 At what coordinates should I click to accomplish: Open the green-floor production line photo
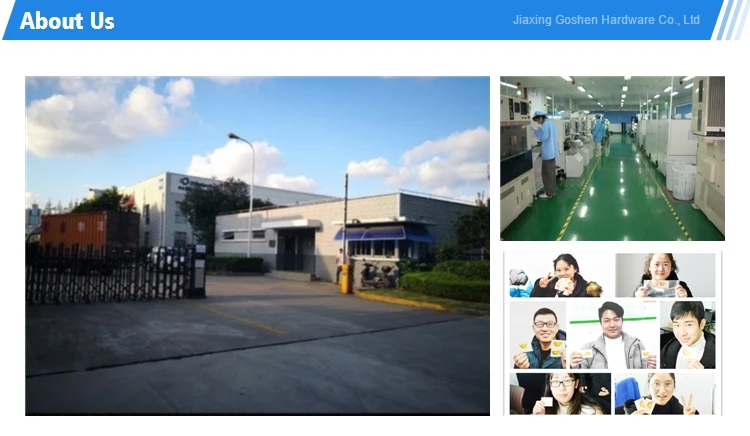(612, 158)
